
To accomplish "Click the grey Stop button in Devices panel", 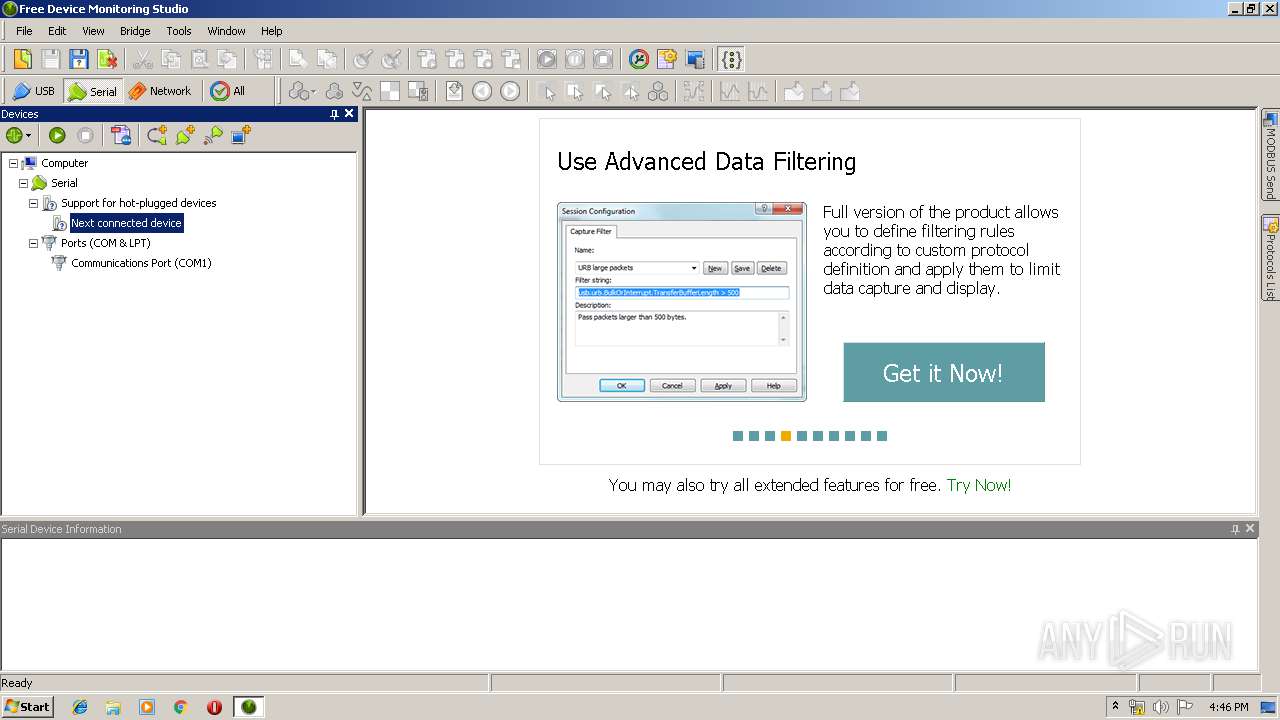I will (x=85, y=135).
